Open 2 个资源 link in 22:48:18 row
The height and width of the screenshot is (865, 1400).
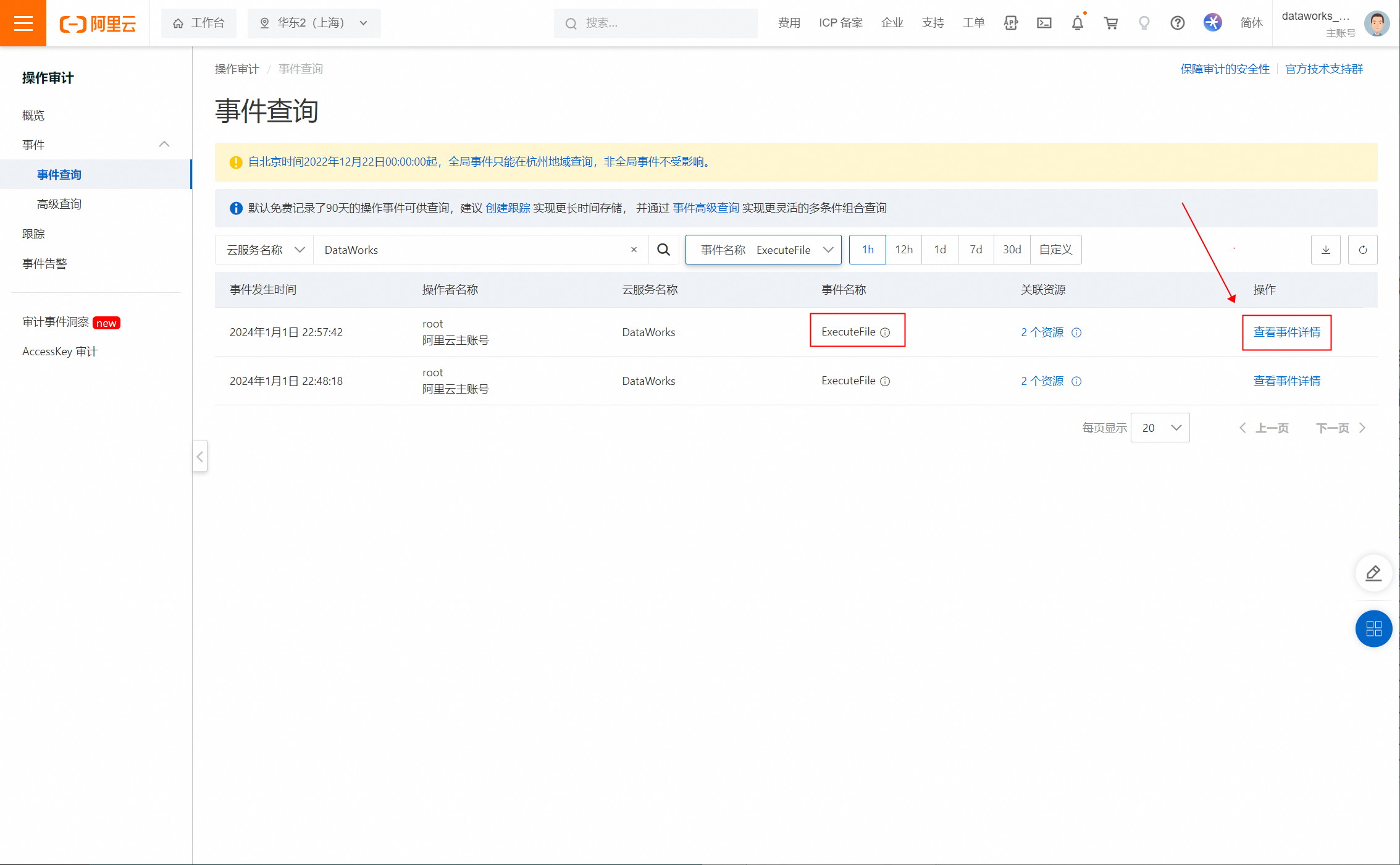[1042, 381]
